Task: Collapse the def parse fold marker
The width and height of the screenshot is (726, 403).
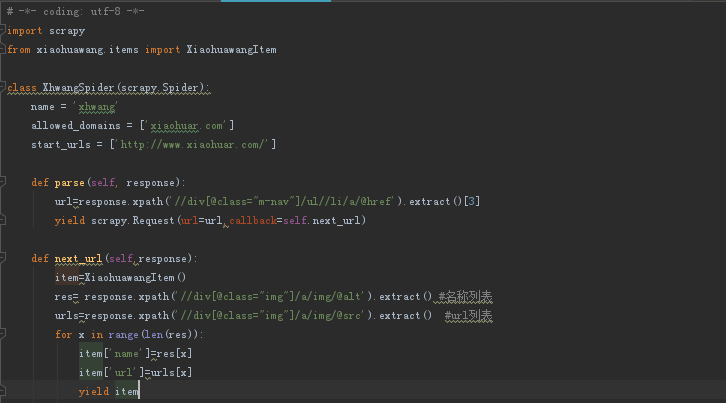Action: (2, 183)
